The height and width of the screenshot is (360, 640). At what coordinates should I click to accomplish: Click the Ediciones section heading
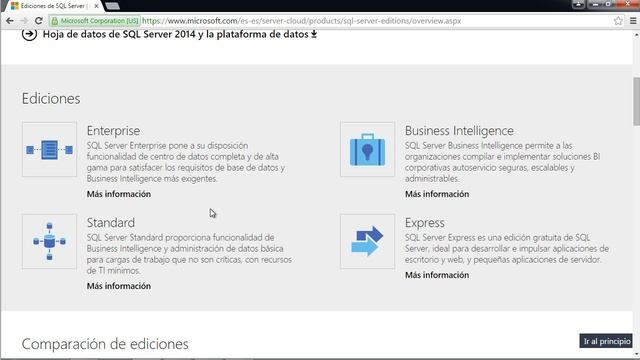point(51,99)
